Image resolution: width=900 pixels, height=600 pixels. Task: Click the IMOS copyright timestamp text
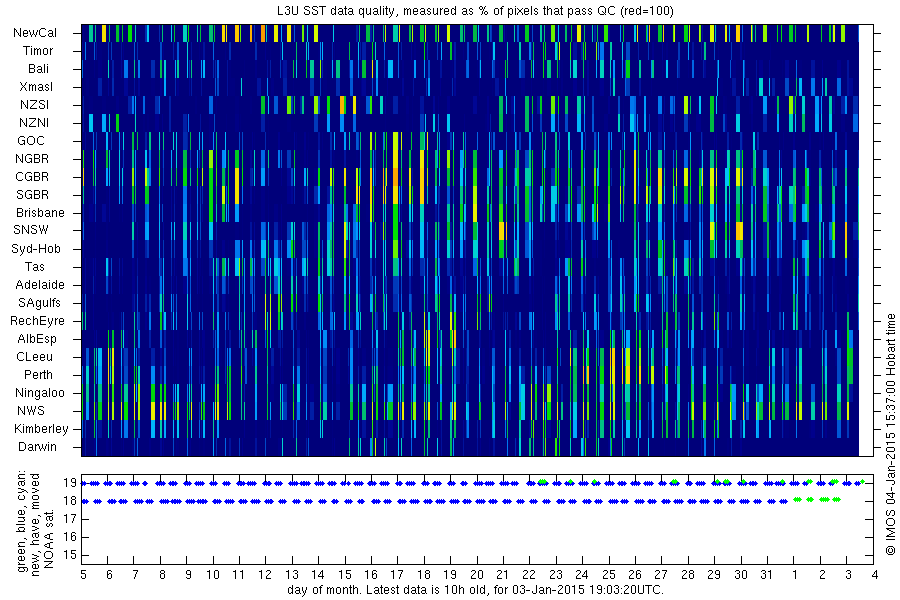[x=891, y=435]
